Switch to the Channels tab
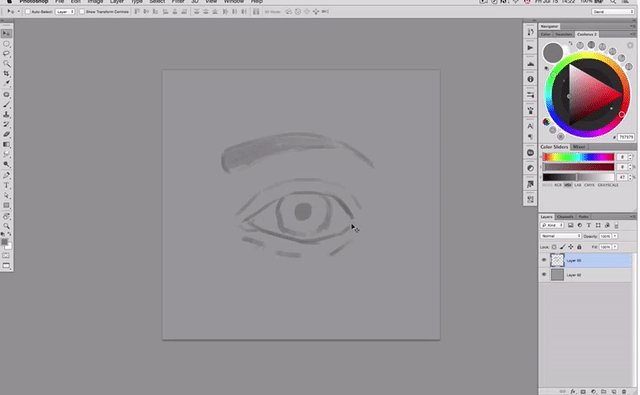This screenshot has height=395, width=640. (x=565, y=217)
